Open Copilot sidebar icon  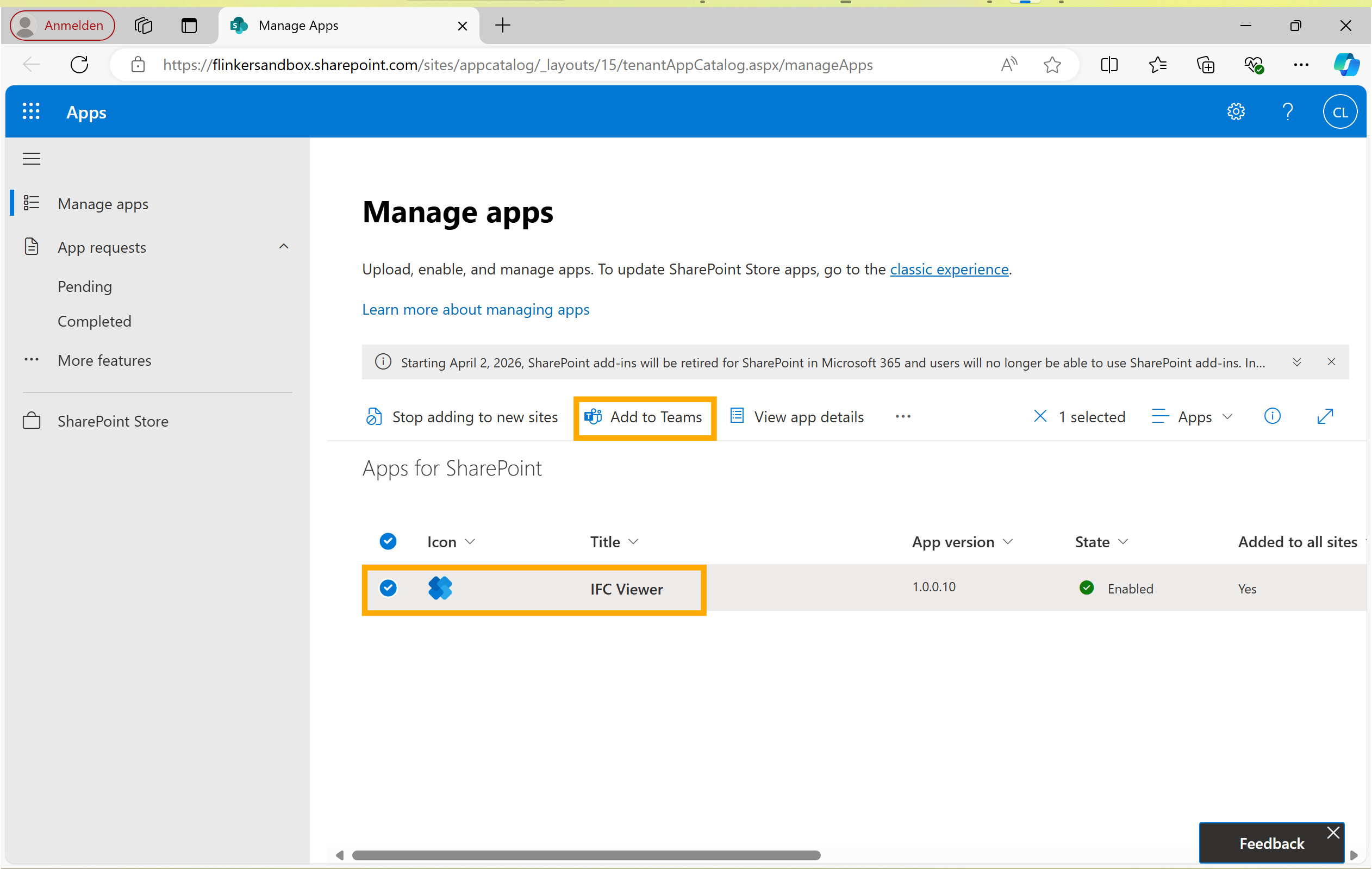[1346, 64]
